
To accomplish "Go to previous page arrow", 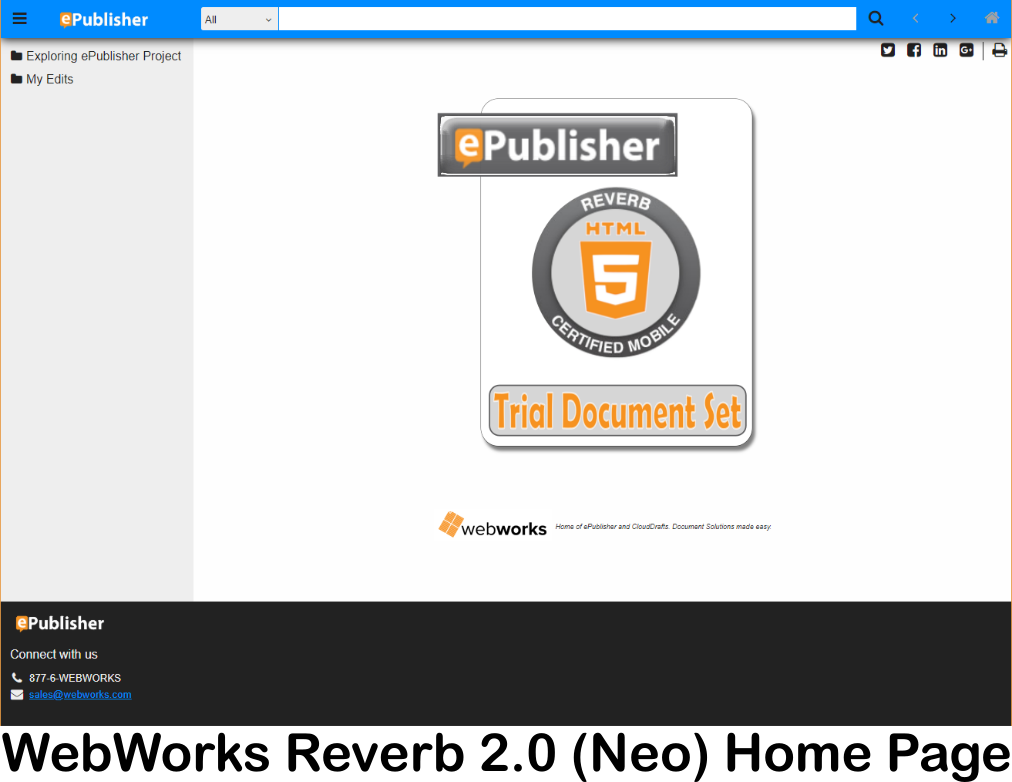I will click(x=915, y=19).
